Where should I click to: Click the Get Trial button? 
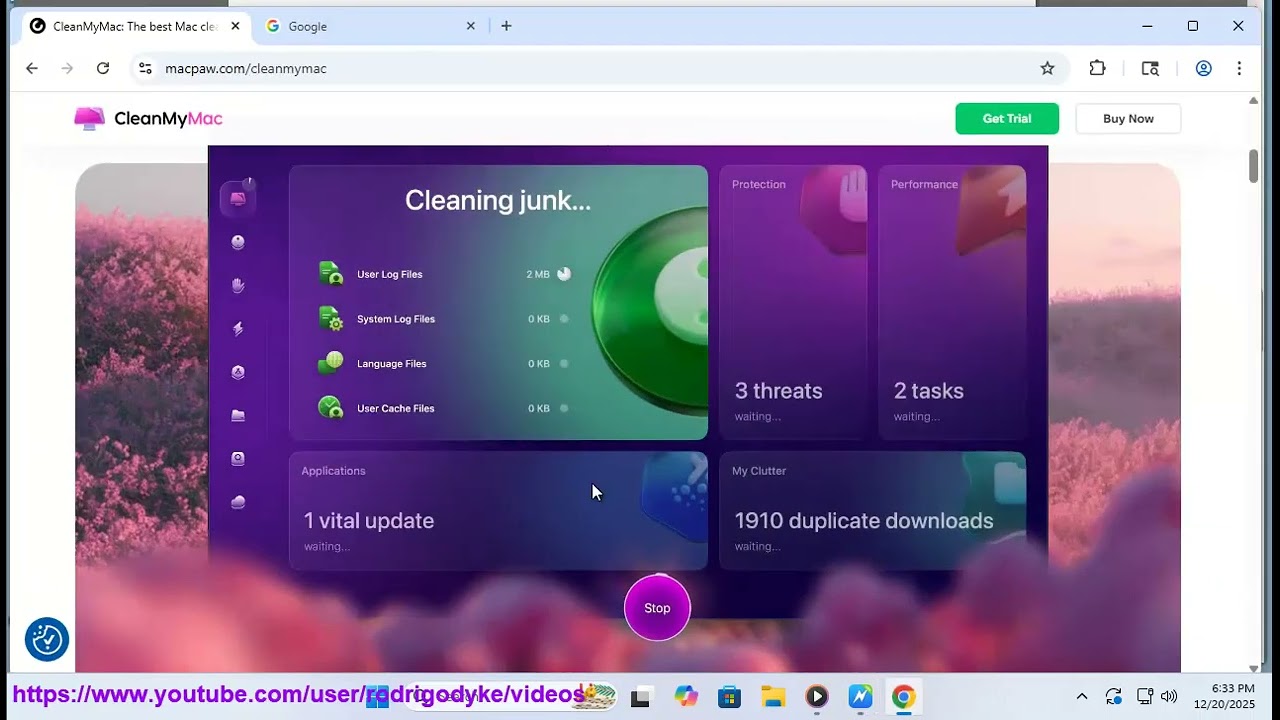click(x=1007, y=118)
